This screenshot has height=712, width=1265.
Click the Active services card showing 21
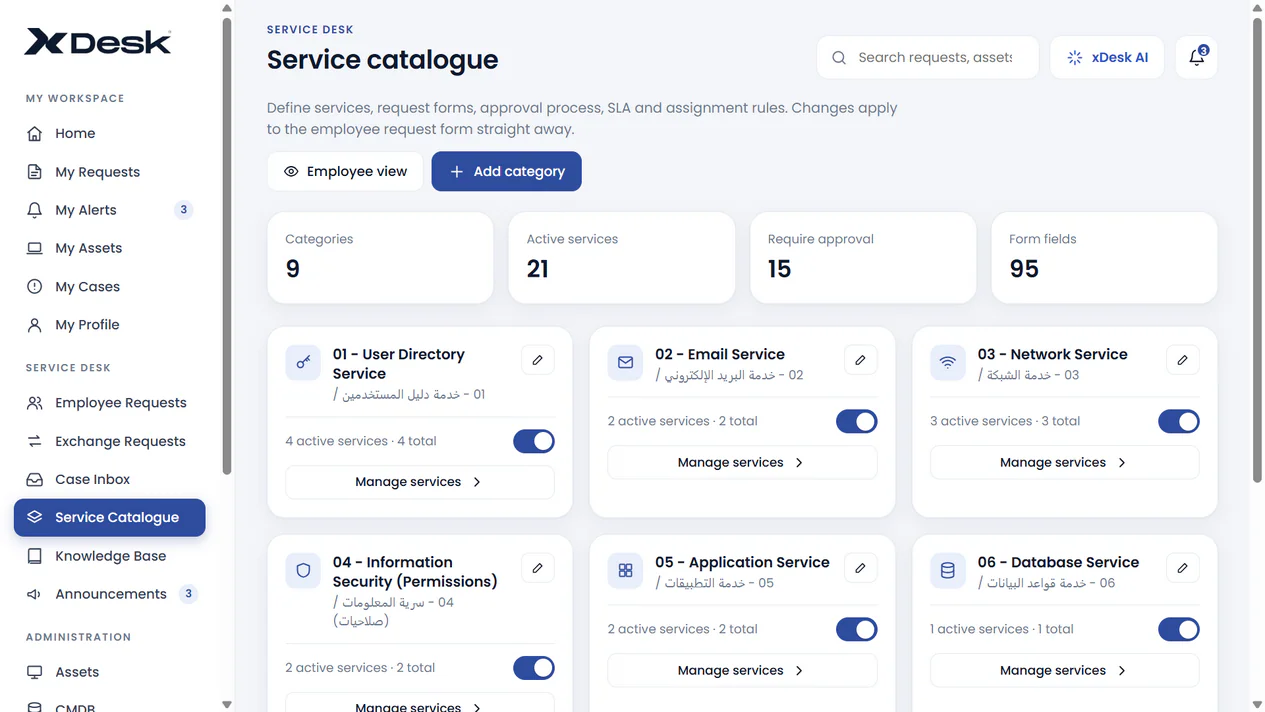coord(622,258)
